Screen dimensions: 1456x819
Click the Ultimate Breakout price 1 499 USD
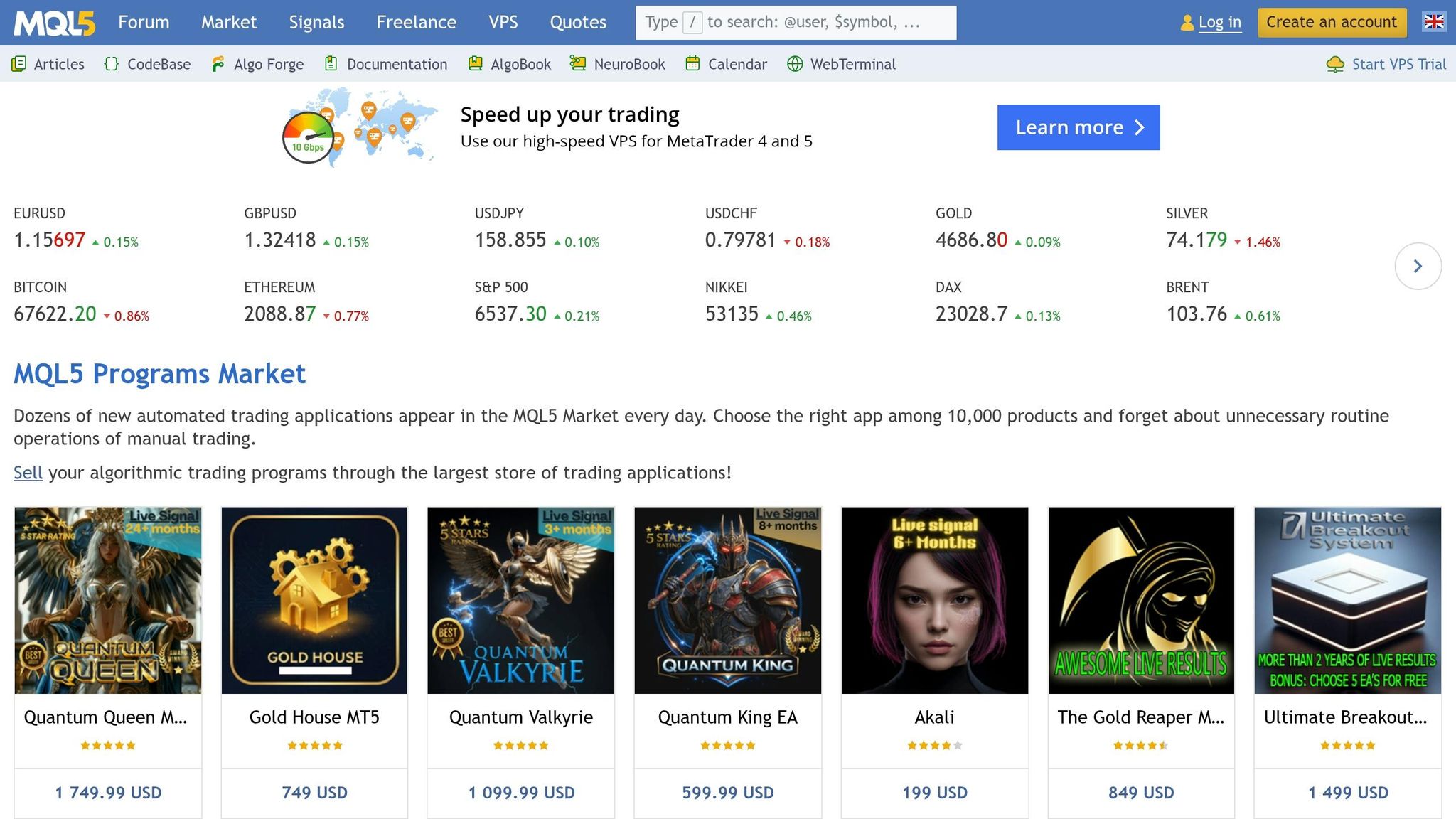pyautogui.click(x=1348, y=793)
